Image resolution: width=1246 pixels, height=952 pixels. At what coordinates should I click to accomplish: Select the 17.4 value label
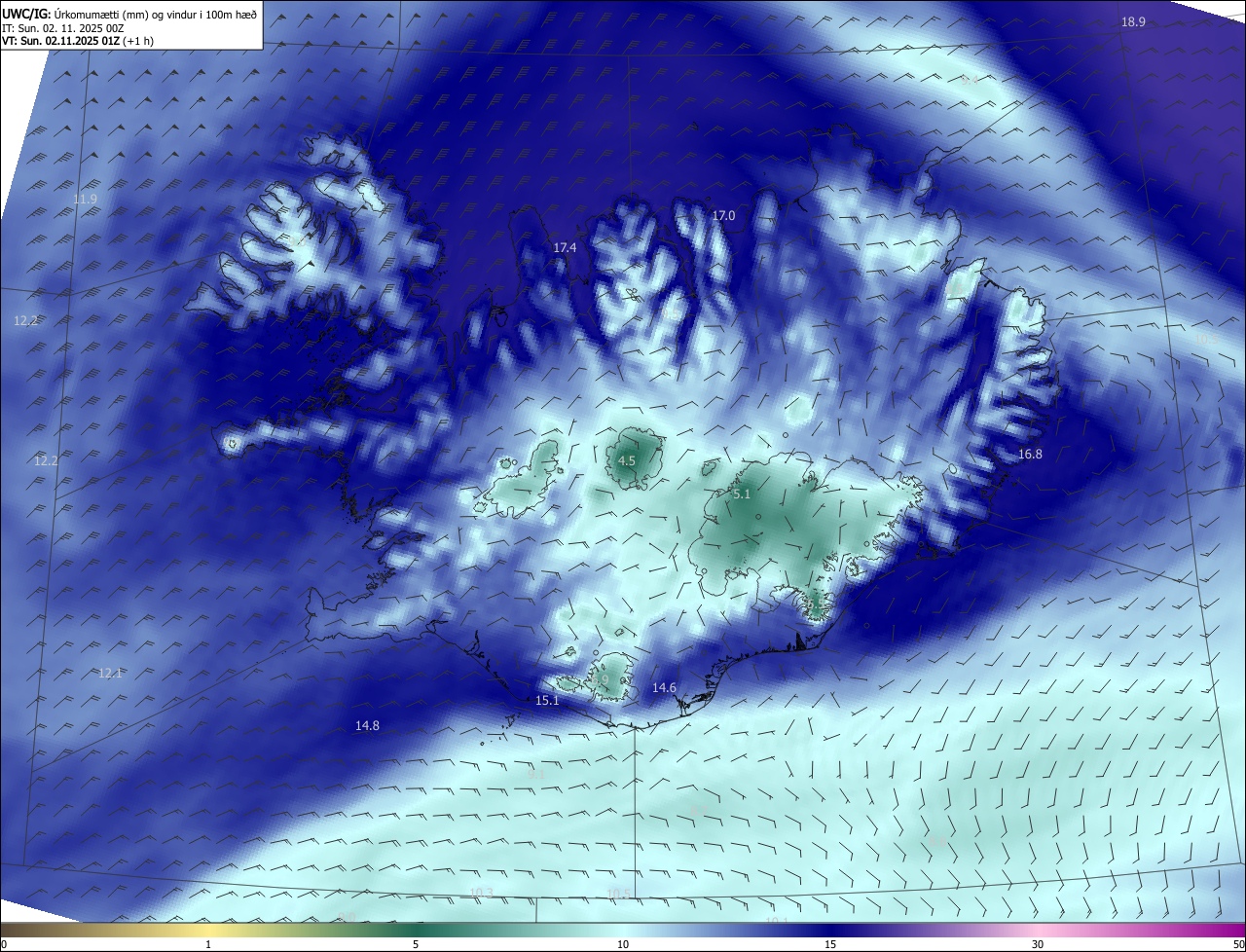565,248
